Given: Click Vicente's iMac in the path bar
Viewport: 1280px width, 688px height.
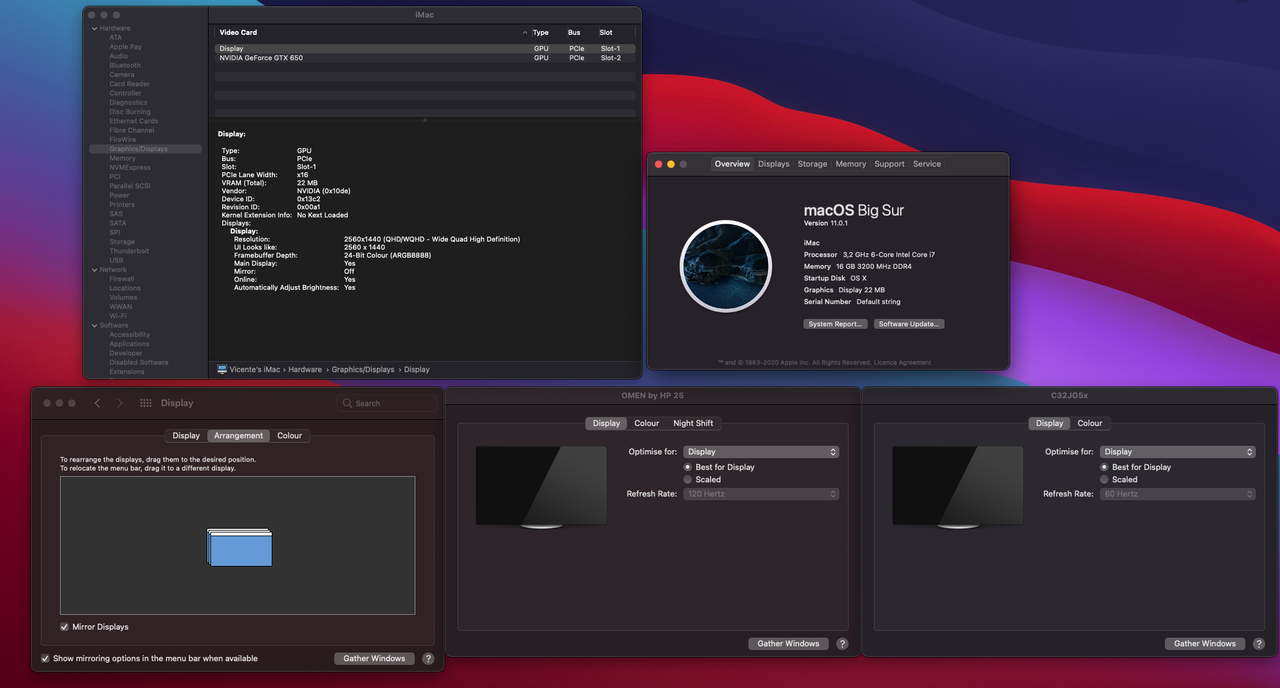Looking at the screenshot, I should point(256,369).
